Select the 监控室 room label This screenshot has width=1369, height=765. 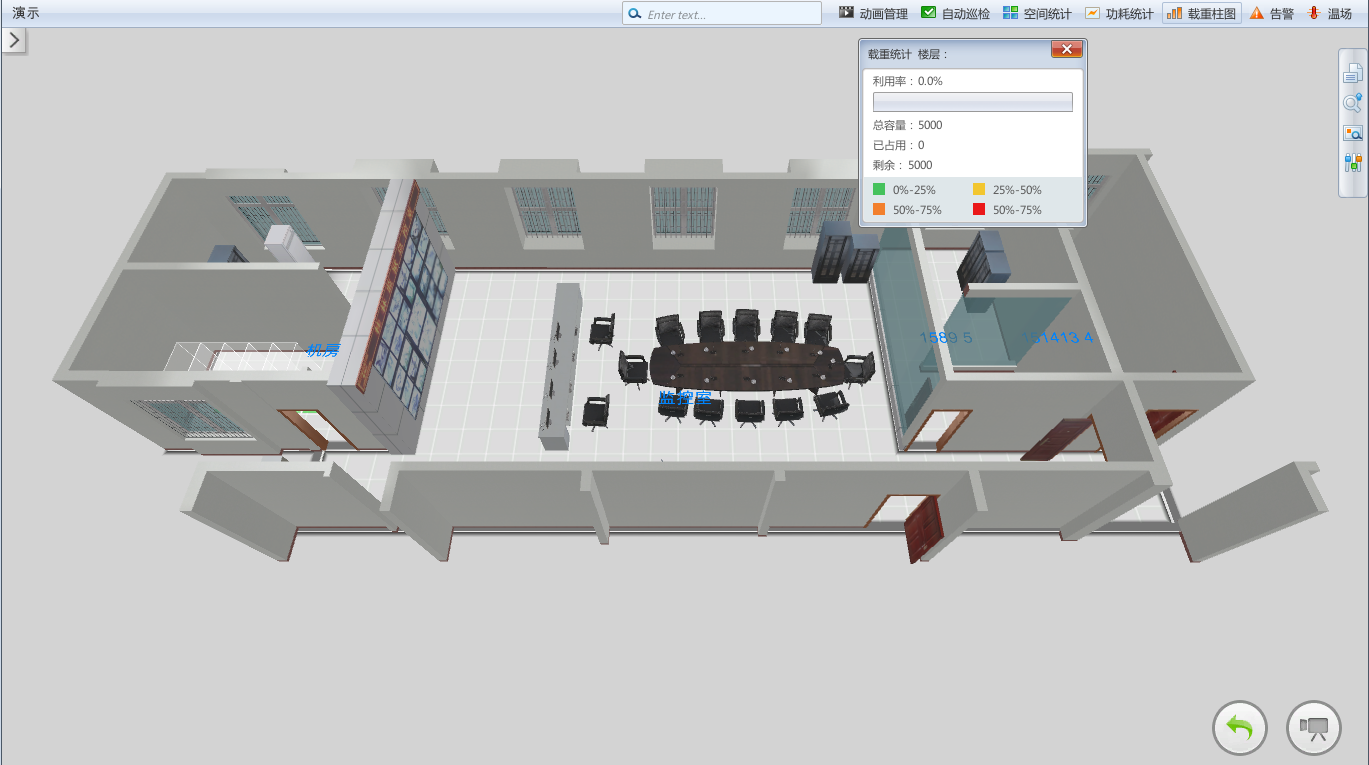click(x=685, y=398)
